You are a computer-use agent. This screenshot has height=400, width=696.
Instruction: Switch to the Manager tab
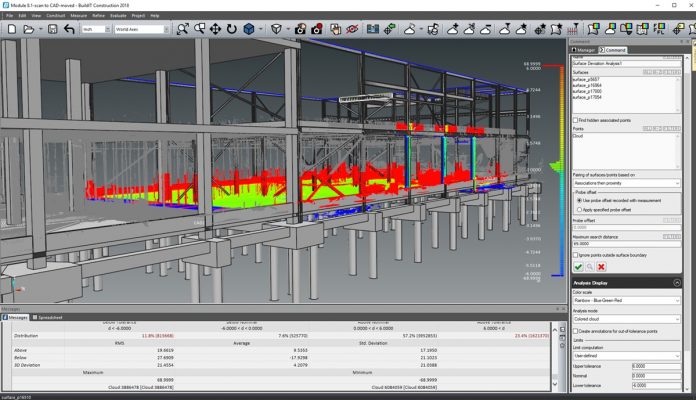[584, 49]
